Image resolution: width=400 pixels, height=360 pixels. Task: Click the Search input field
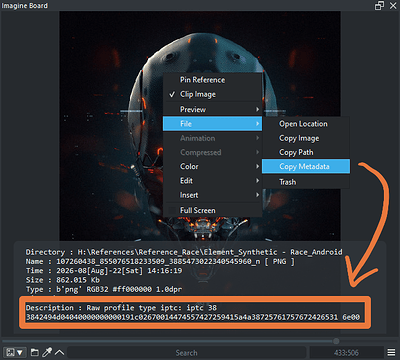click(186, 353)
